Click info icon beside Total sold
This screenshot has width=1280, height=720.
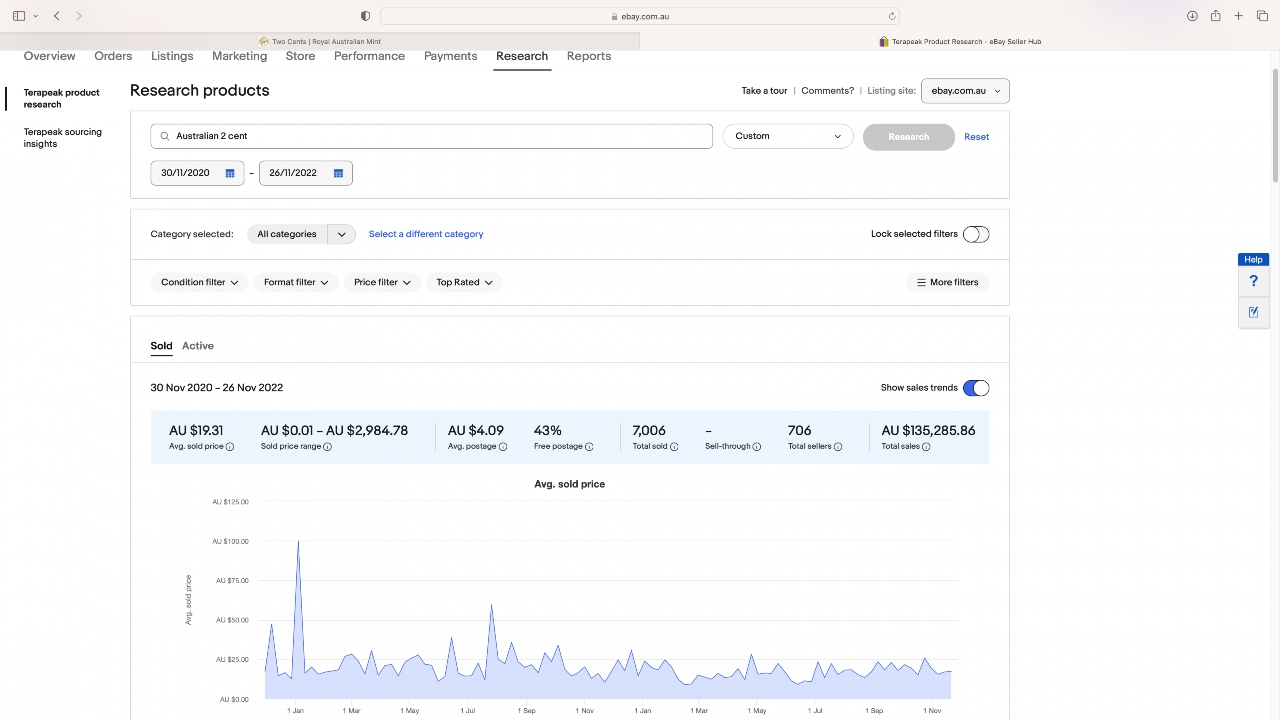[x=674, y=447]
